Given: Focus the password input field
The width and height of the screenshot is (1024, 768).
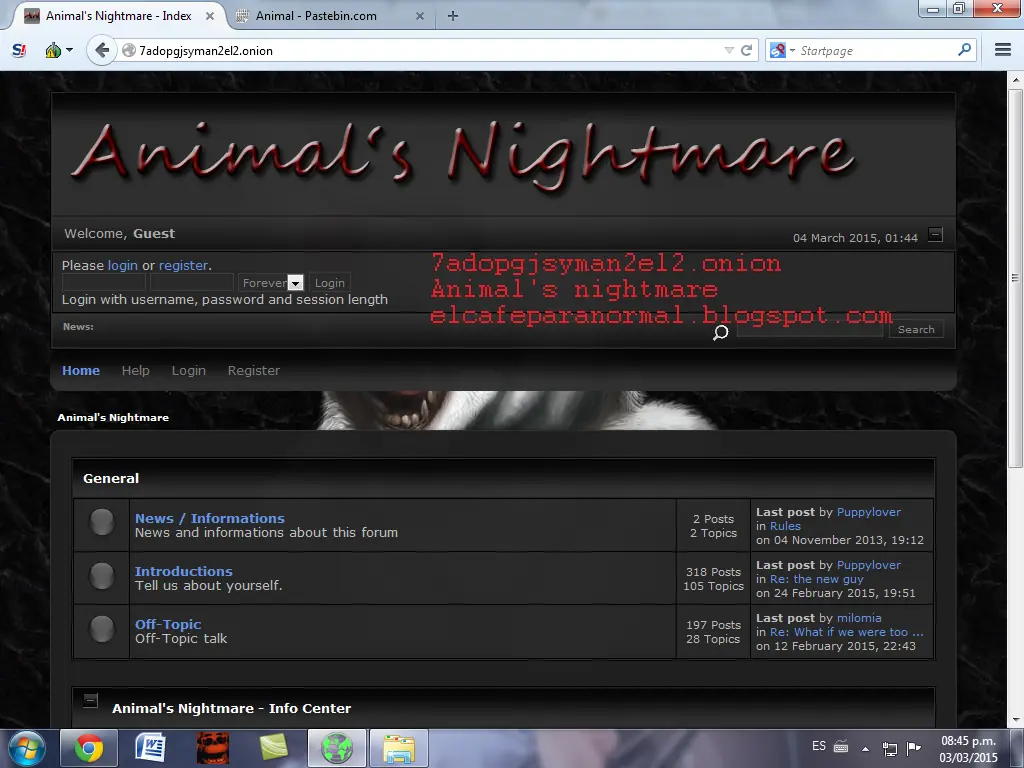Looking at the screenshot, I should click(x=191, y=282).
